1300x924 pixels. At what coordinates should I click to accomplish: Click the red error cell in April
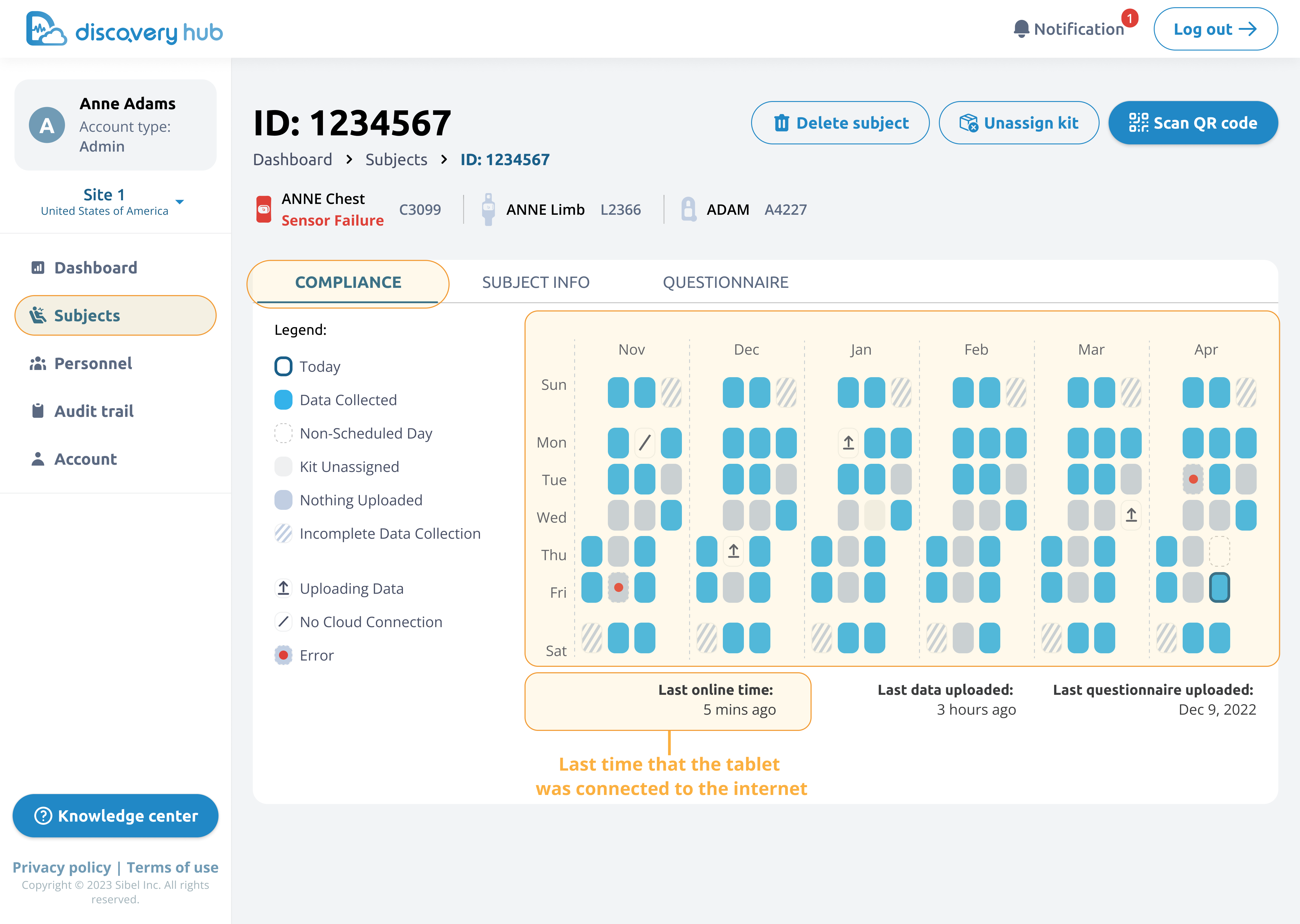pyautogui.click(x=1193, y=479)
